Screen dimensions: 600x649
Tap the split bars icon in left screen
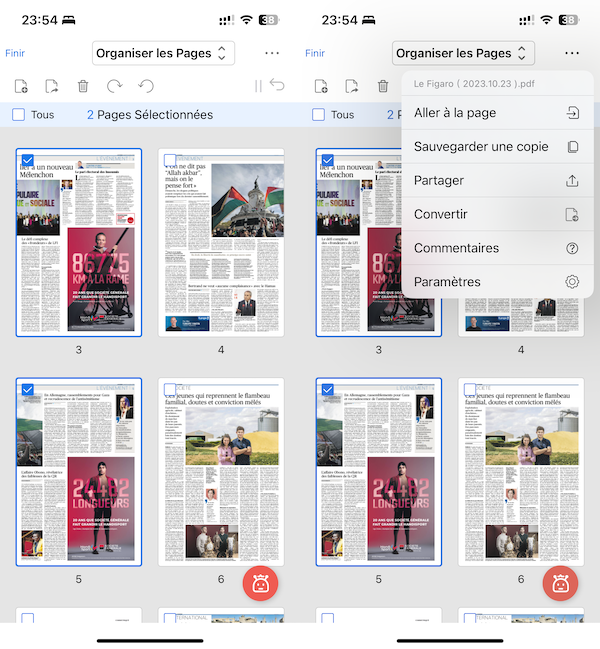[258, 86]
